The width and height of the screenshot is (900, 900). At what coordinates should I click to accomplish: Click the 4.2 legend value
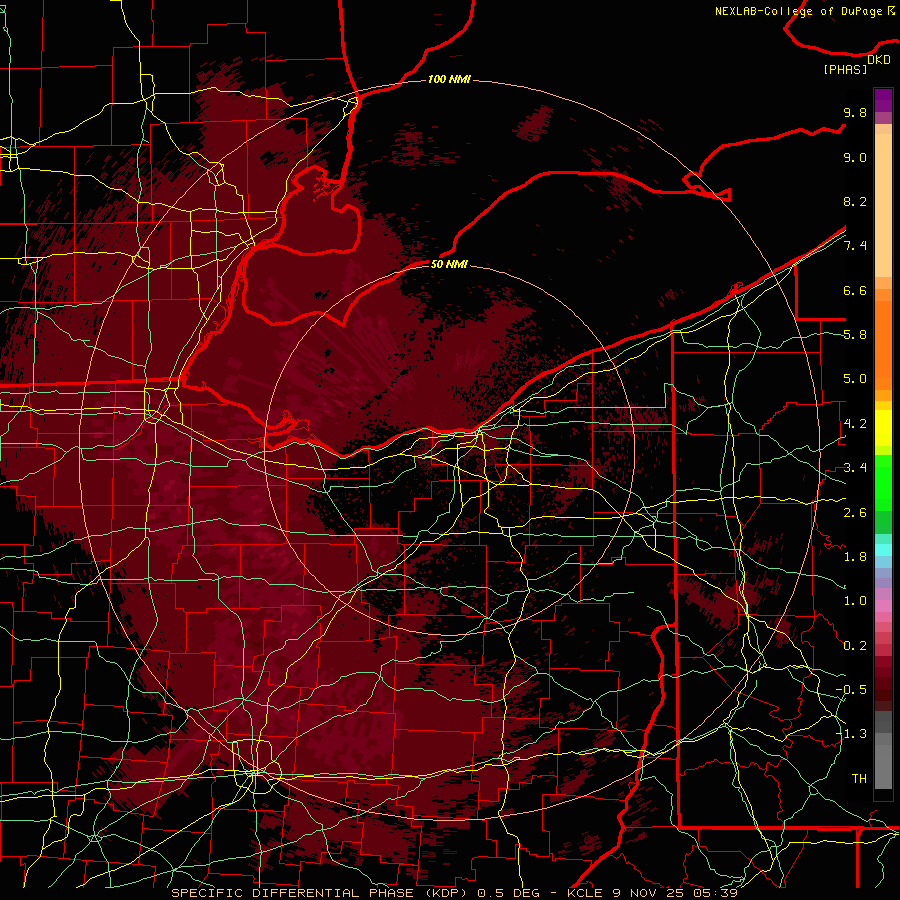tap(855, 424)
